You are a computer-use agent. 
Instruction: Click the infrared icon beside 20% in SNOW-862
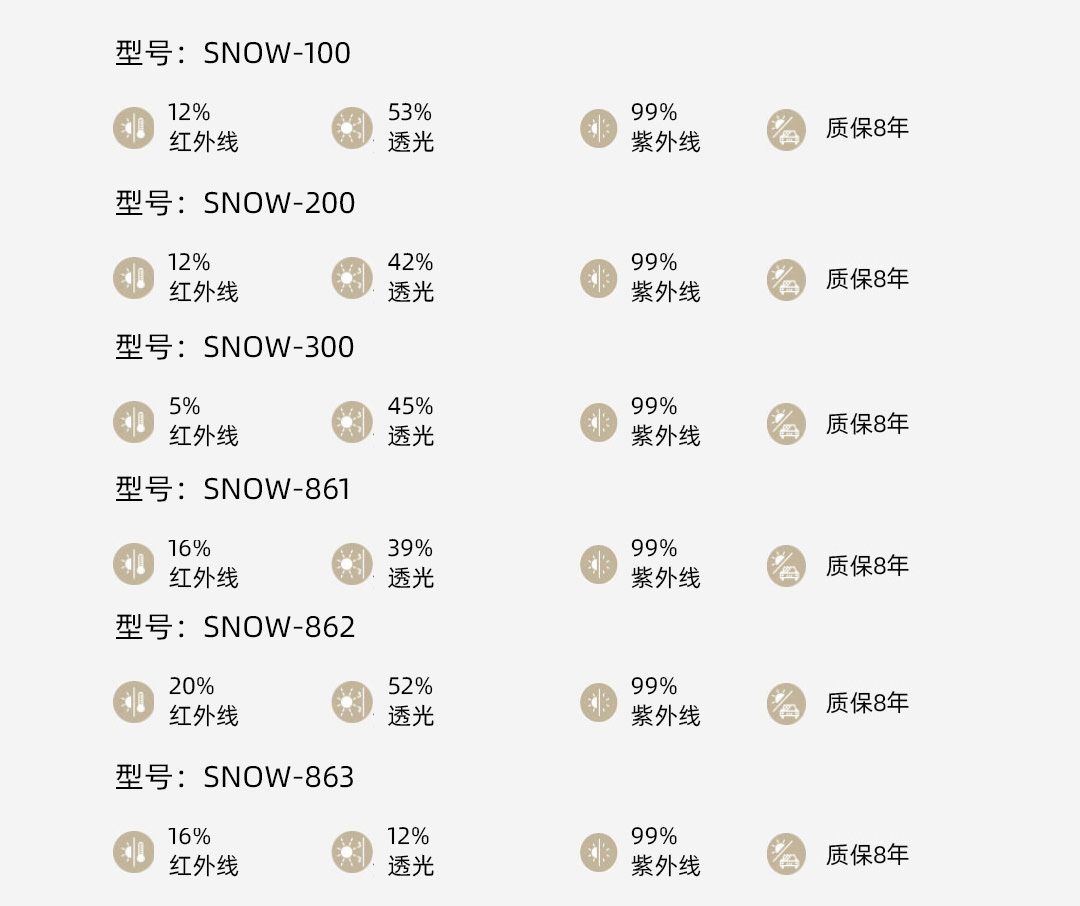tap(134, 702)
